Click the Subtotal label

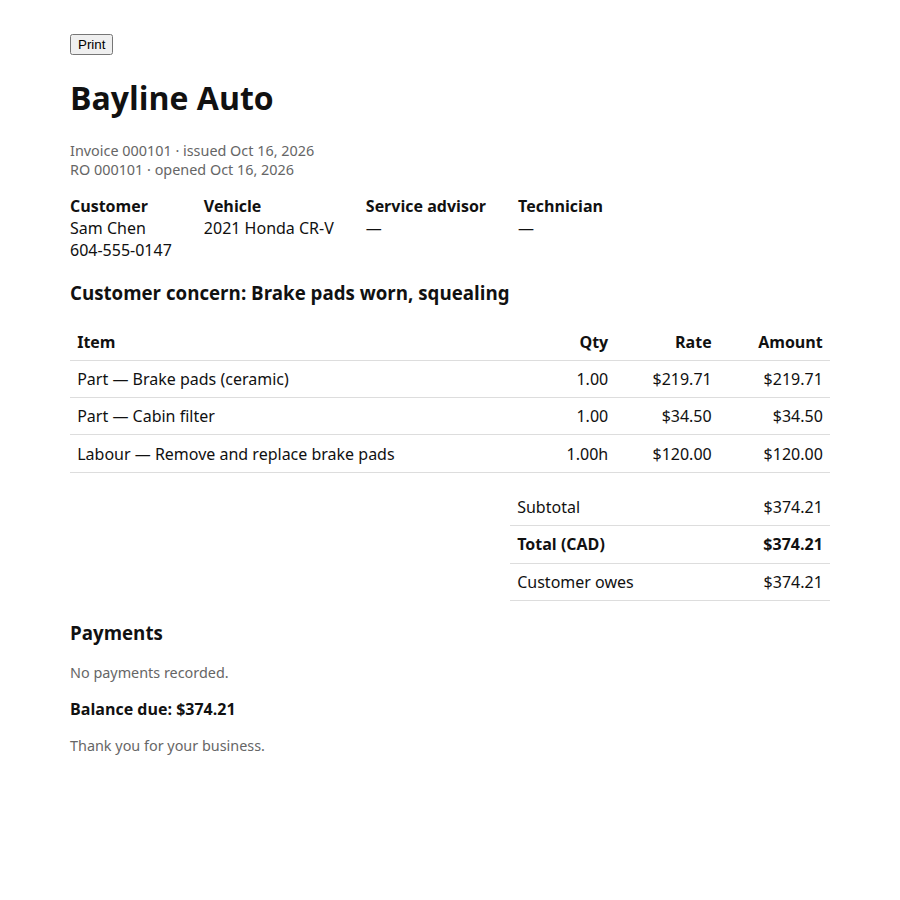point(549,507)
